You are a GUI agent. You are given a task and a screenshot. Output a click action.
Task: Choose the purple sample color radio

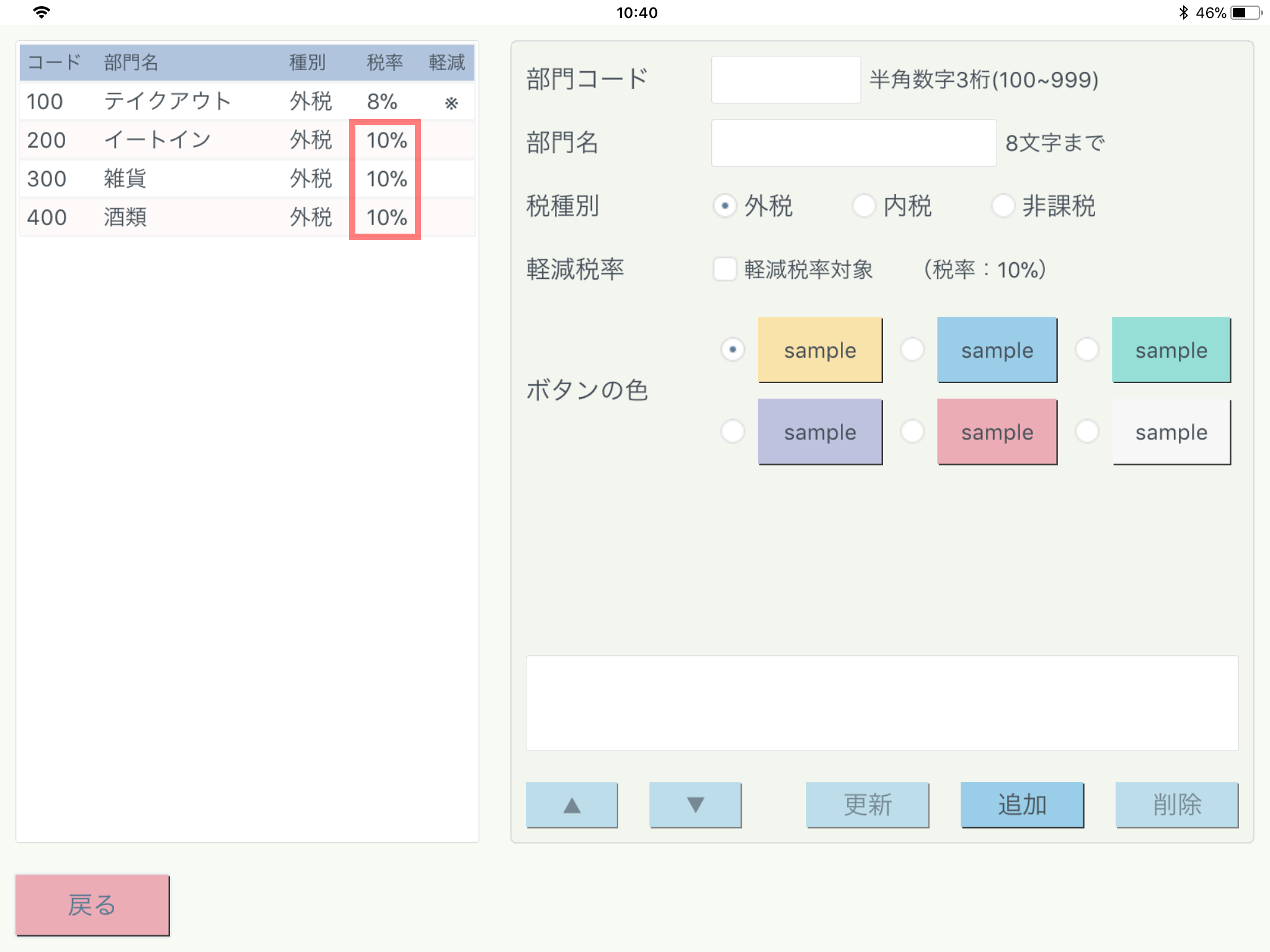pyautogui.click(x=732, y=431)
